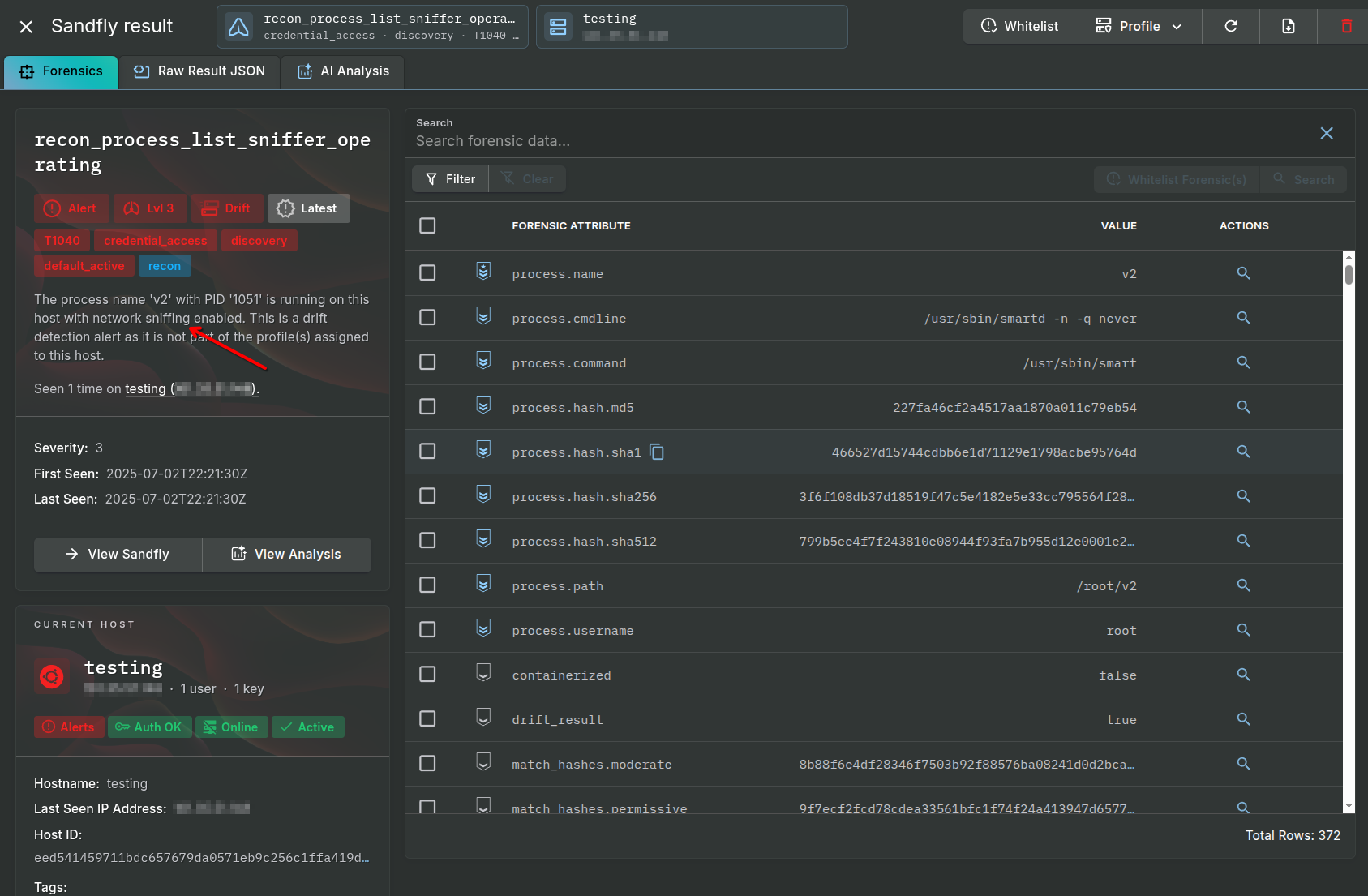Open the testing host card in header
Viewport: 1368px width, 896px height.
tap(692, 27)
